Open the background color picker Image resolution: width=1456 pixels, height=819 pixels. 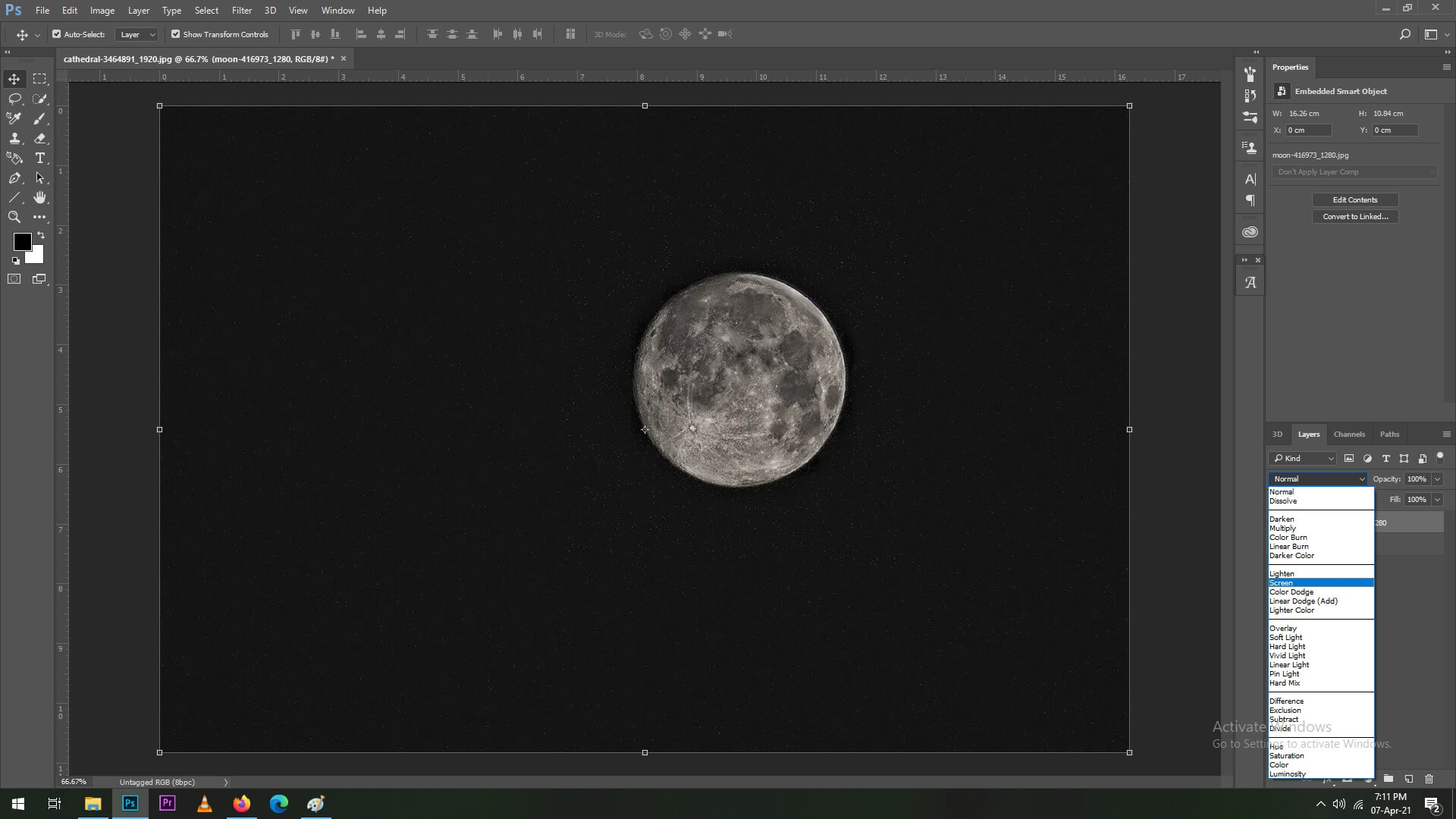pos(36,257)
